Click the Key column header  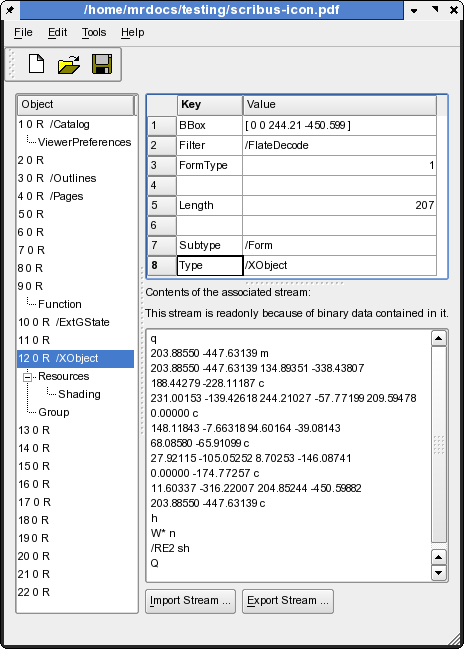(210, 105)
